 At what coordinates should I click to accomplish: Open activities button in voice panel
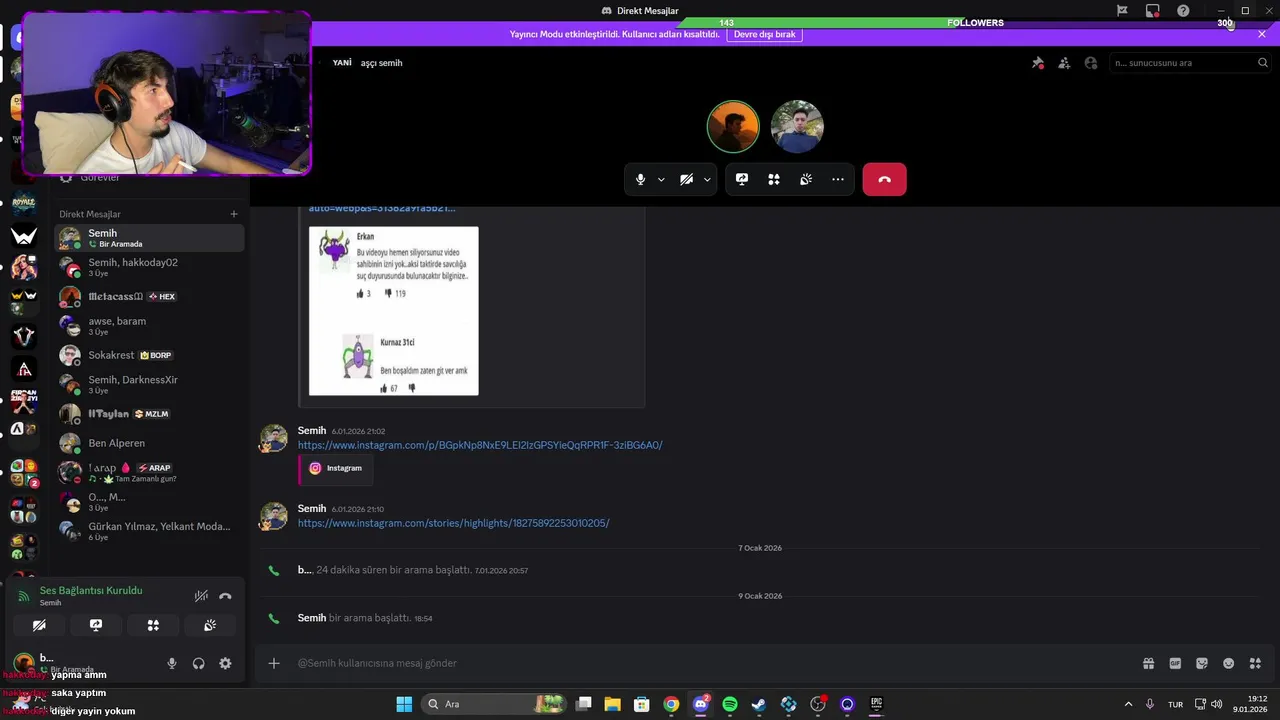point(153,625)
